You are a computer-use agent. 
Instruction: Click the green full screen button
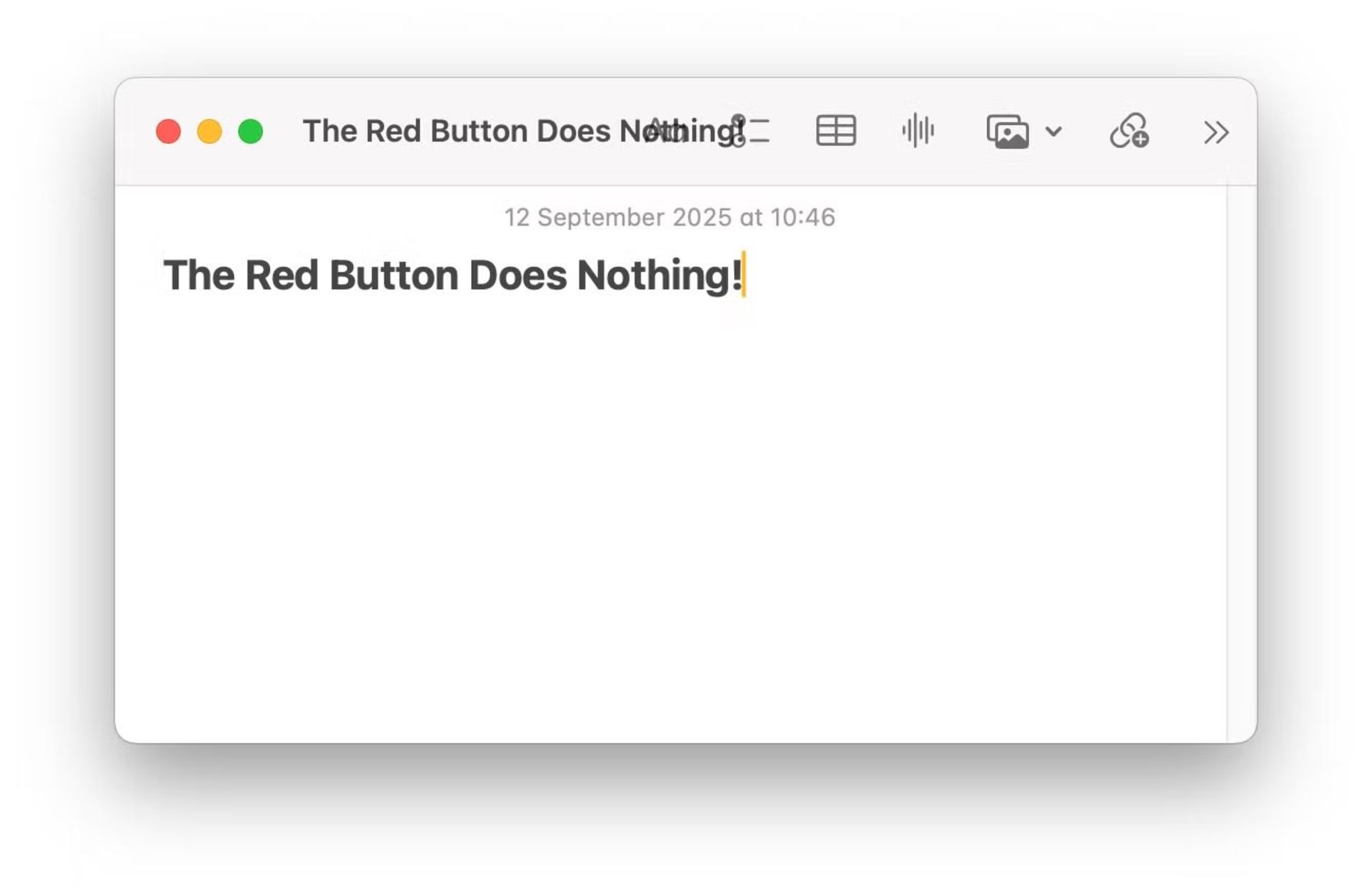point(251,131)
